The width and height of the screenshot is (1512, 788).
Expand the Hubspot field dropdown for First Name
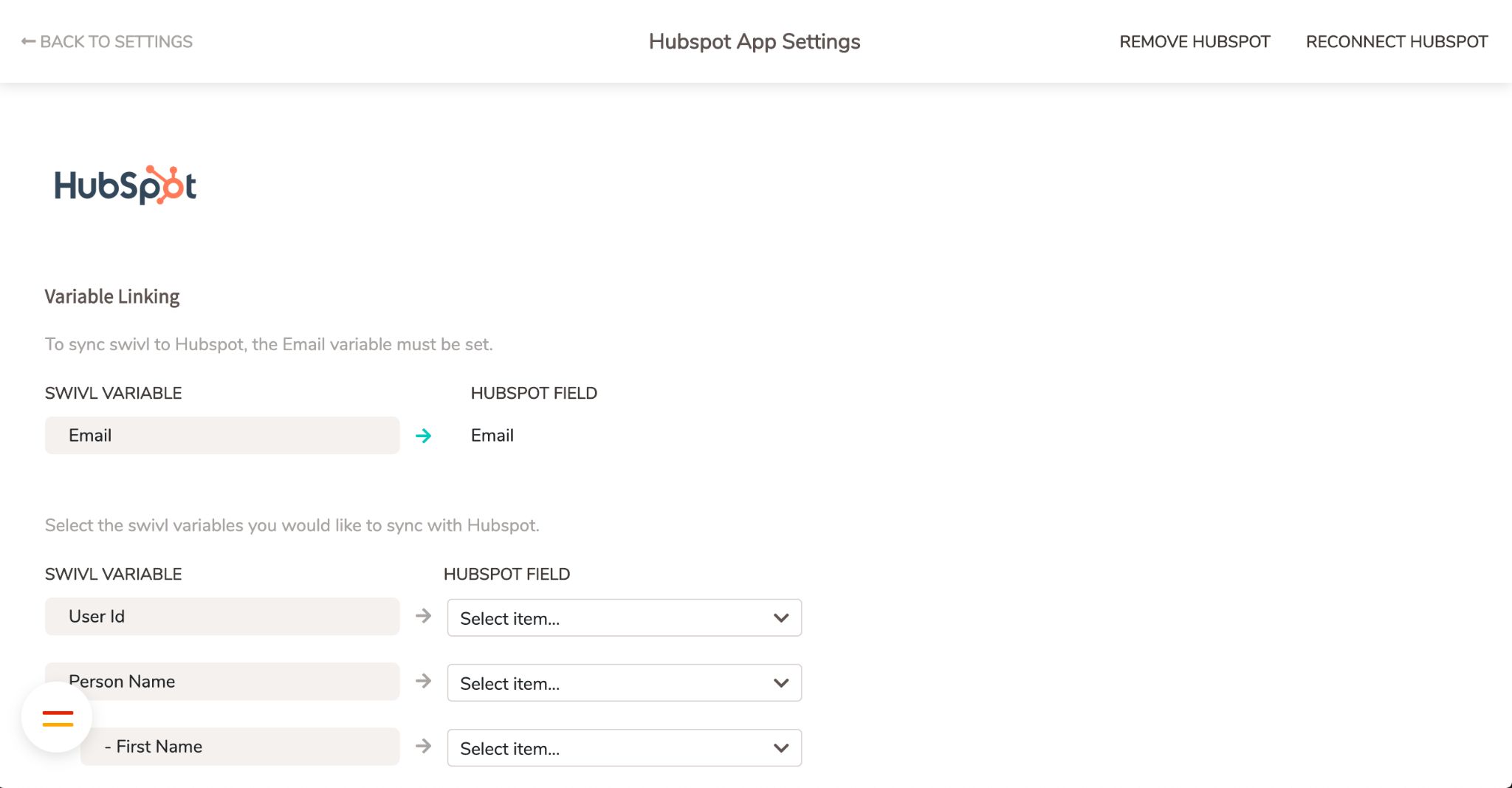pyautogui.click(x=624, y=747)
